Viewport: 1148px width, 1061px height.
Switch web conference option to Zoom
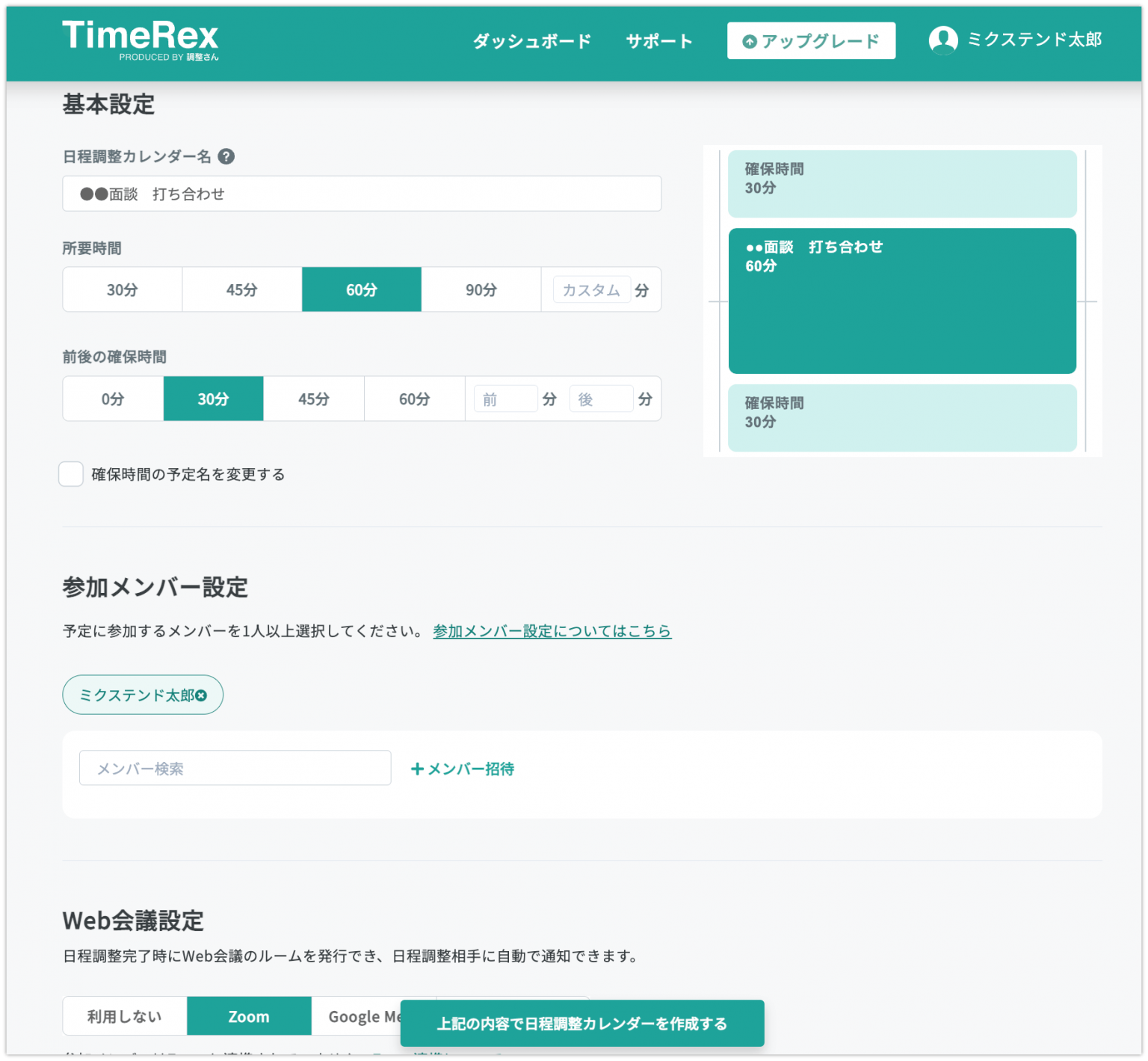tap(249, 1015)
